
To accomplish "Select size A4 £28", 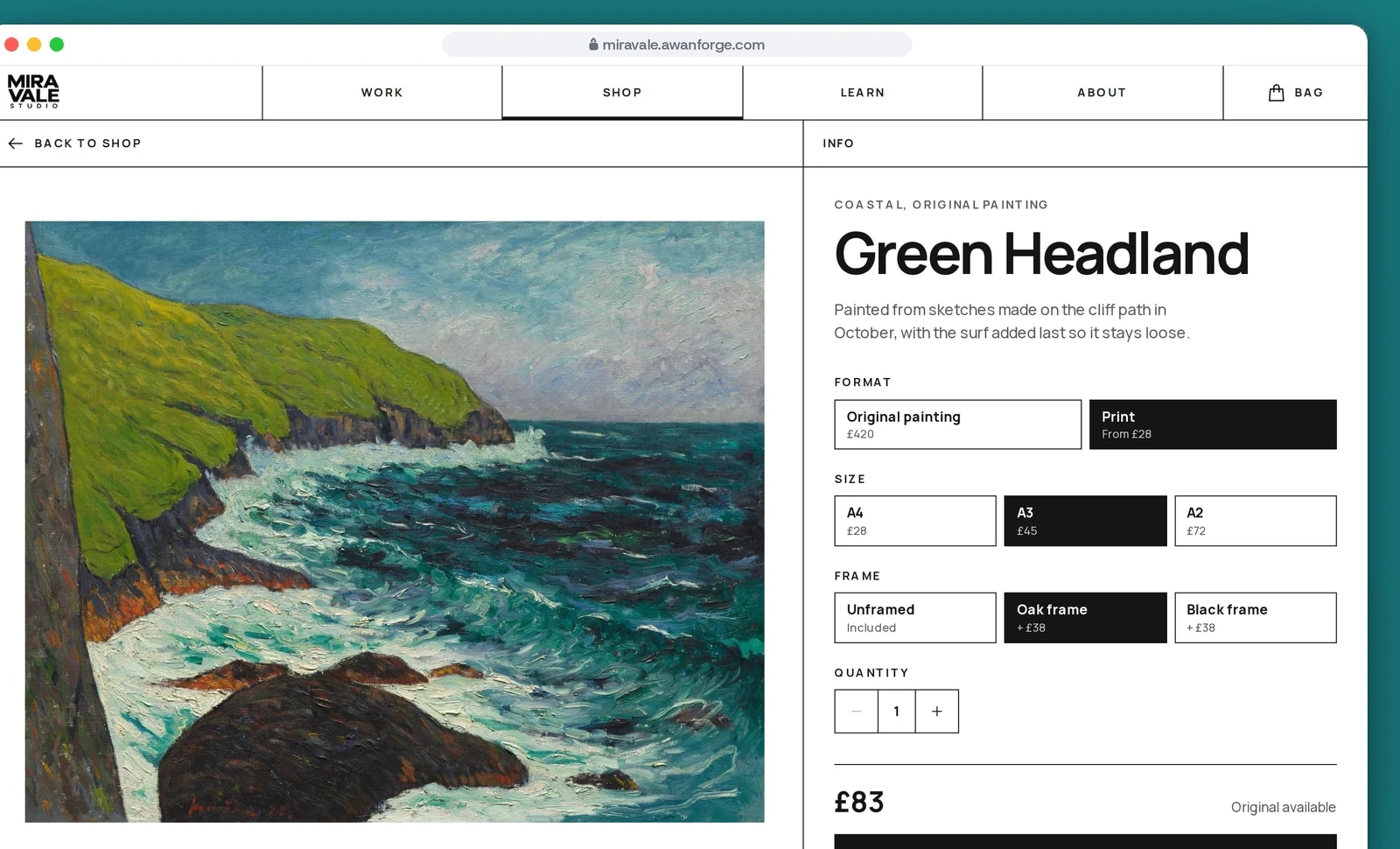I will [x=915, y=521].
